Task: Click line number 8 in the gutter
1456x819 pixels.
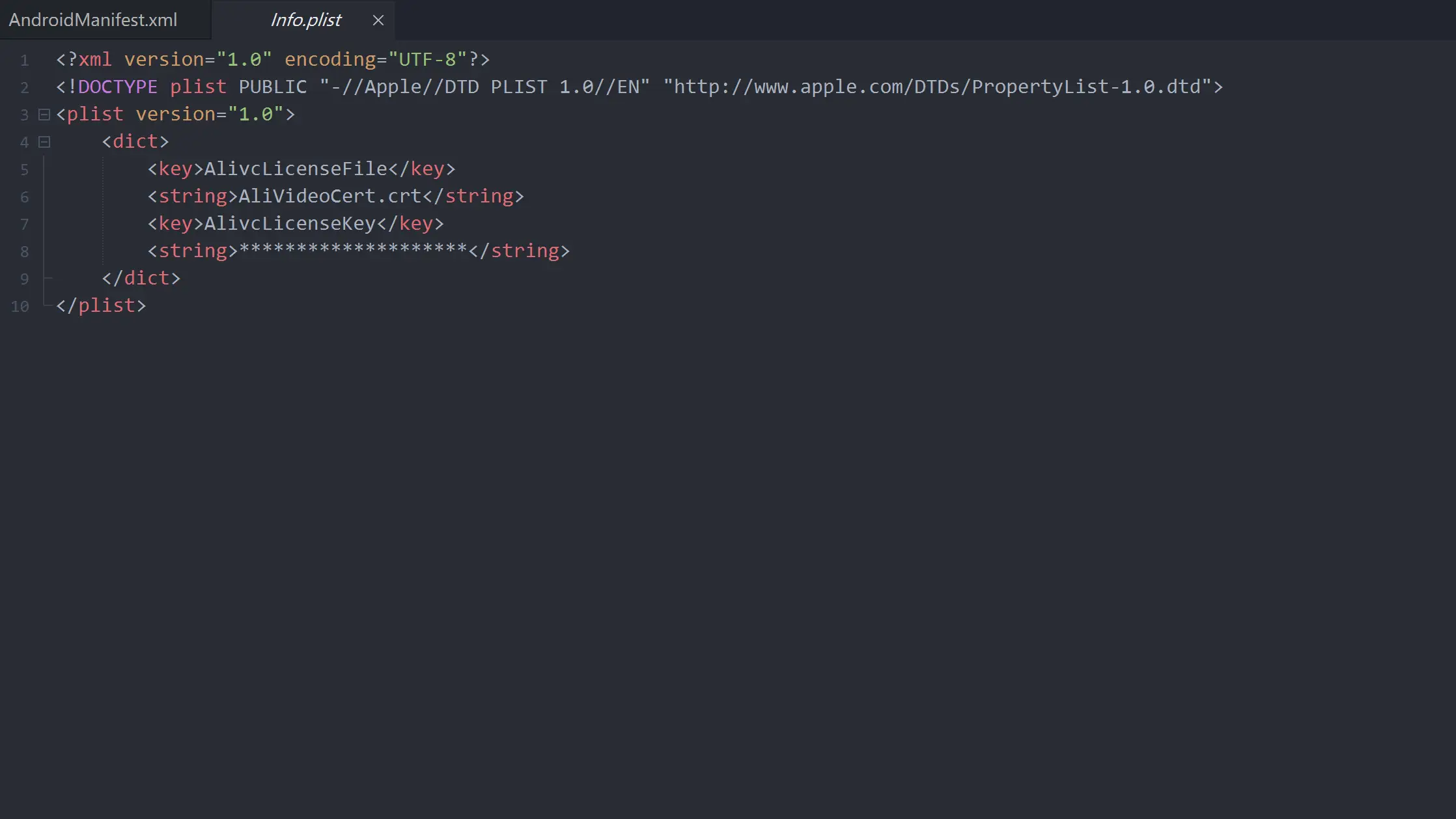Action: tap(25, 251)
